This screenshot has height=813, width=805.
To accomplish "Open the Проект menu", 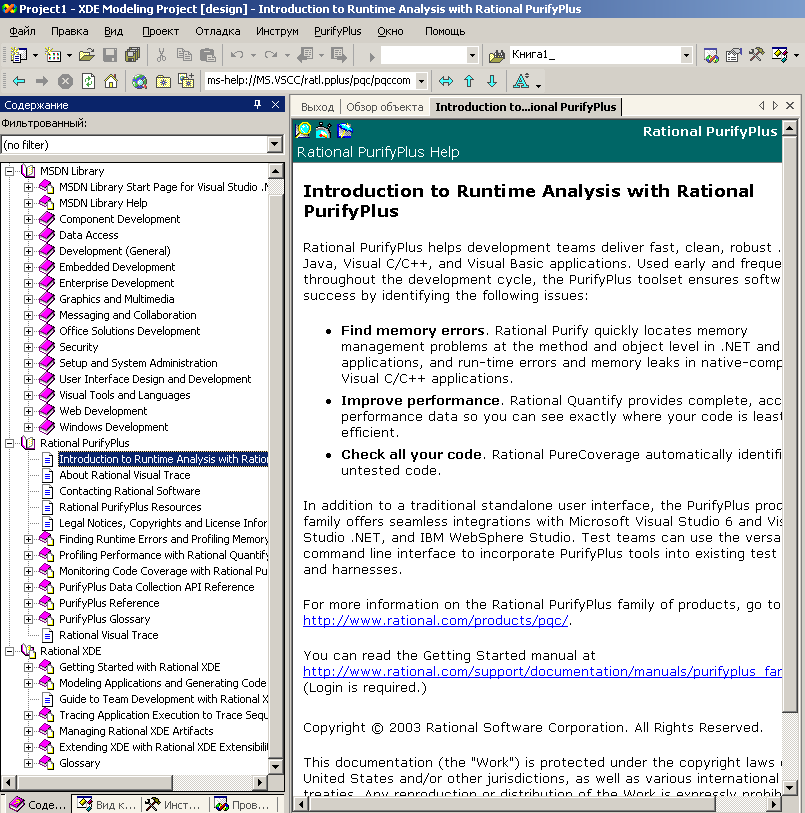I will 161,31.
